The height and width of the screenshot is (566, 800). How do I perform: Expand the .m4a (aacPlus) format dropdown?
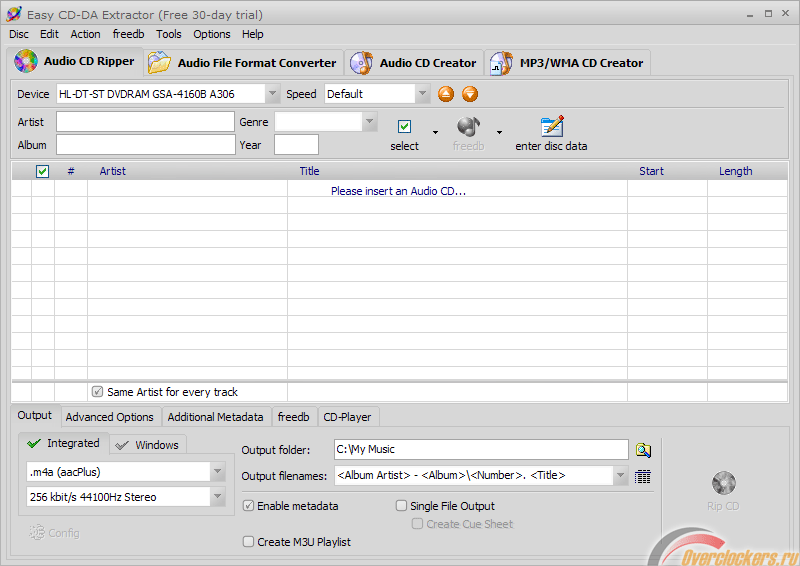218,472
